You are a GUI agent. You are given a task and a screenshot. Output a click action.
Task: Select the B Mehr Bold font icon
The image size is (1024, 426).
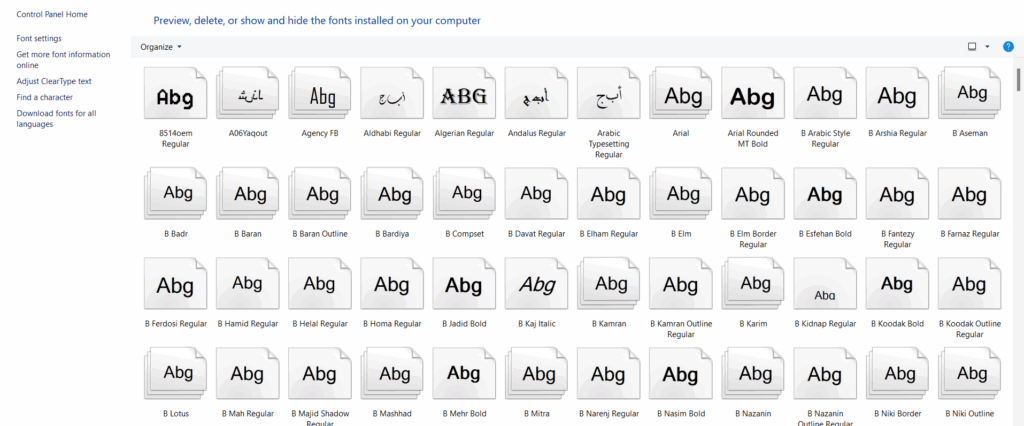464,374
